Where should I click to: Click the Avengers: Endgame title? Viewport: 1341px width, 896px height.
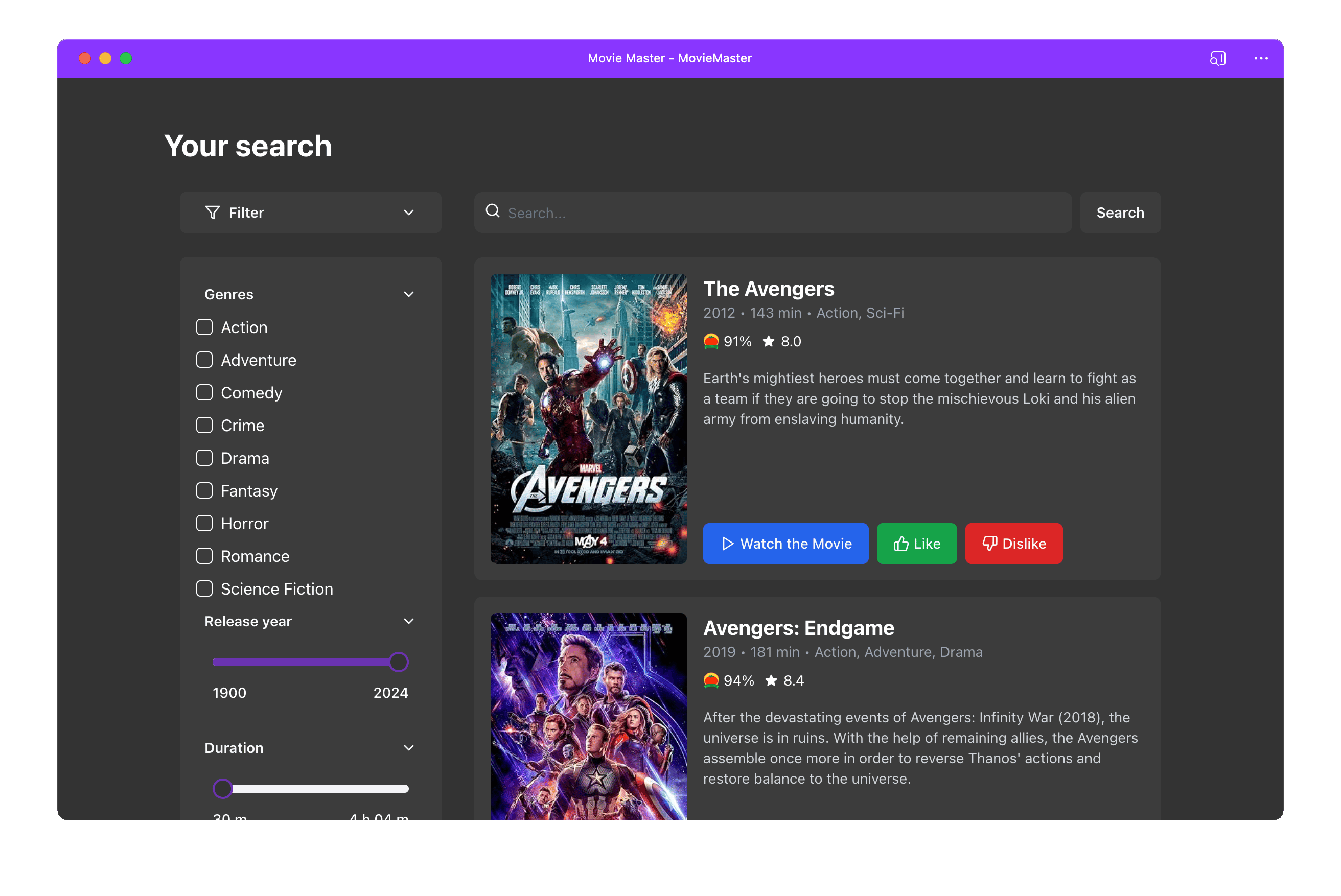tap(799, 628)
